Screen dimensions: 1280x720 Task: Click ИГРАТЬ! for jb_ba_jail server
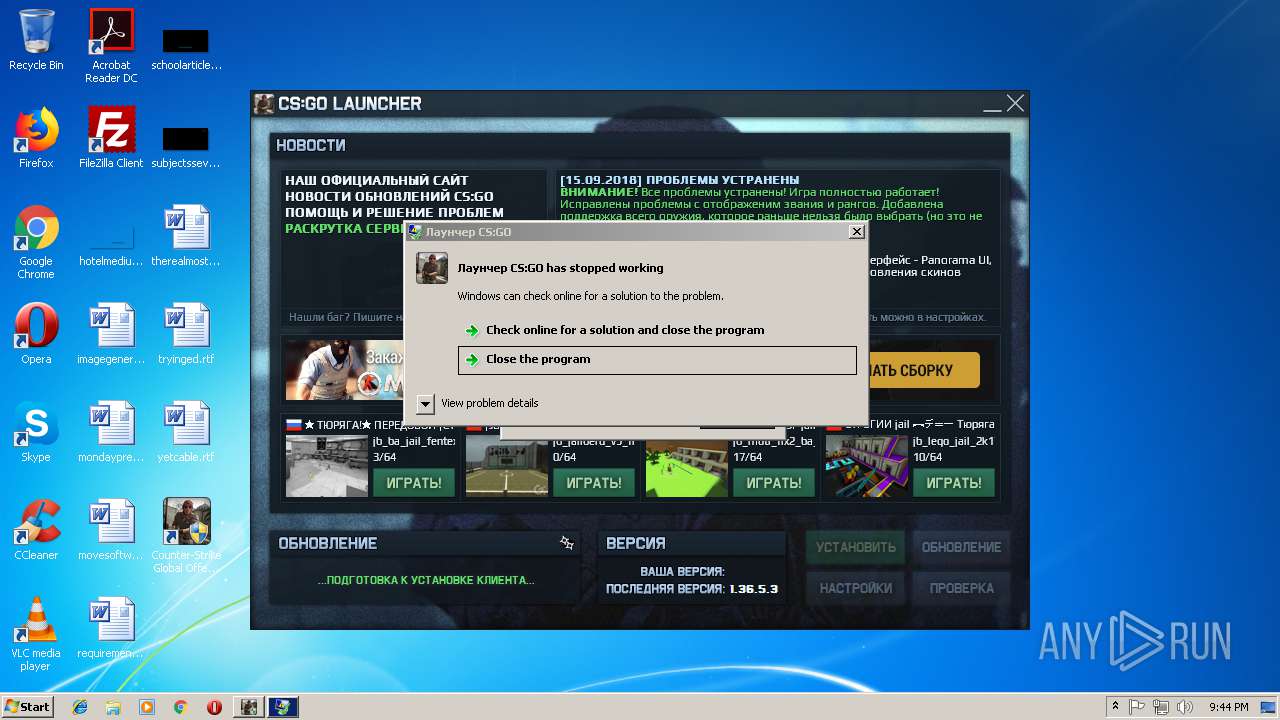(x=414, y=482)
